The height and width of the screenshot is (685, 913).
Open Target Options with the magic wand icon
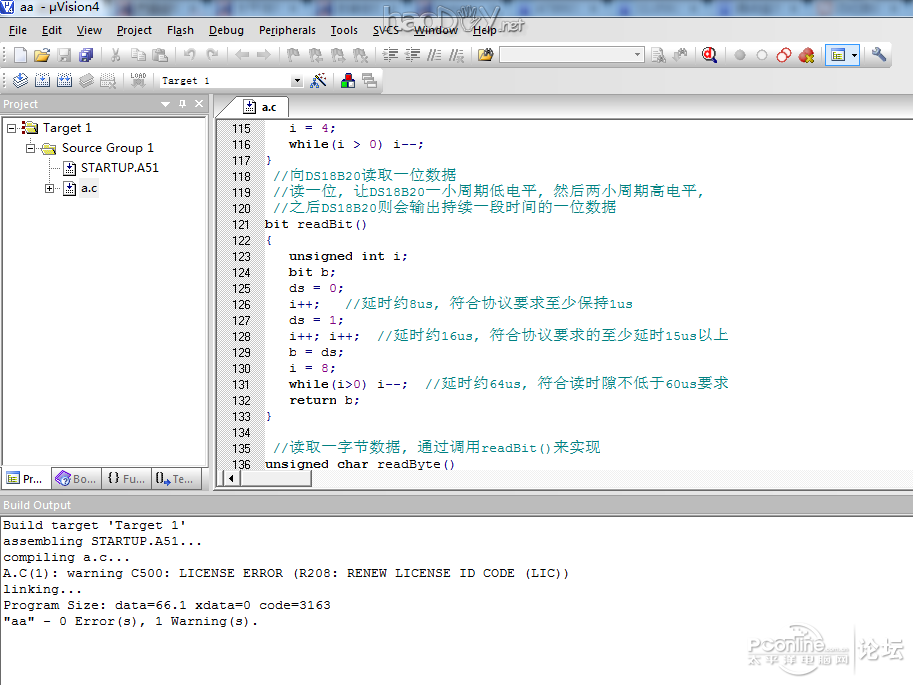[319, 81]
